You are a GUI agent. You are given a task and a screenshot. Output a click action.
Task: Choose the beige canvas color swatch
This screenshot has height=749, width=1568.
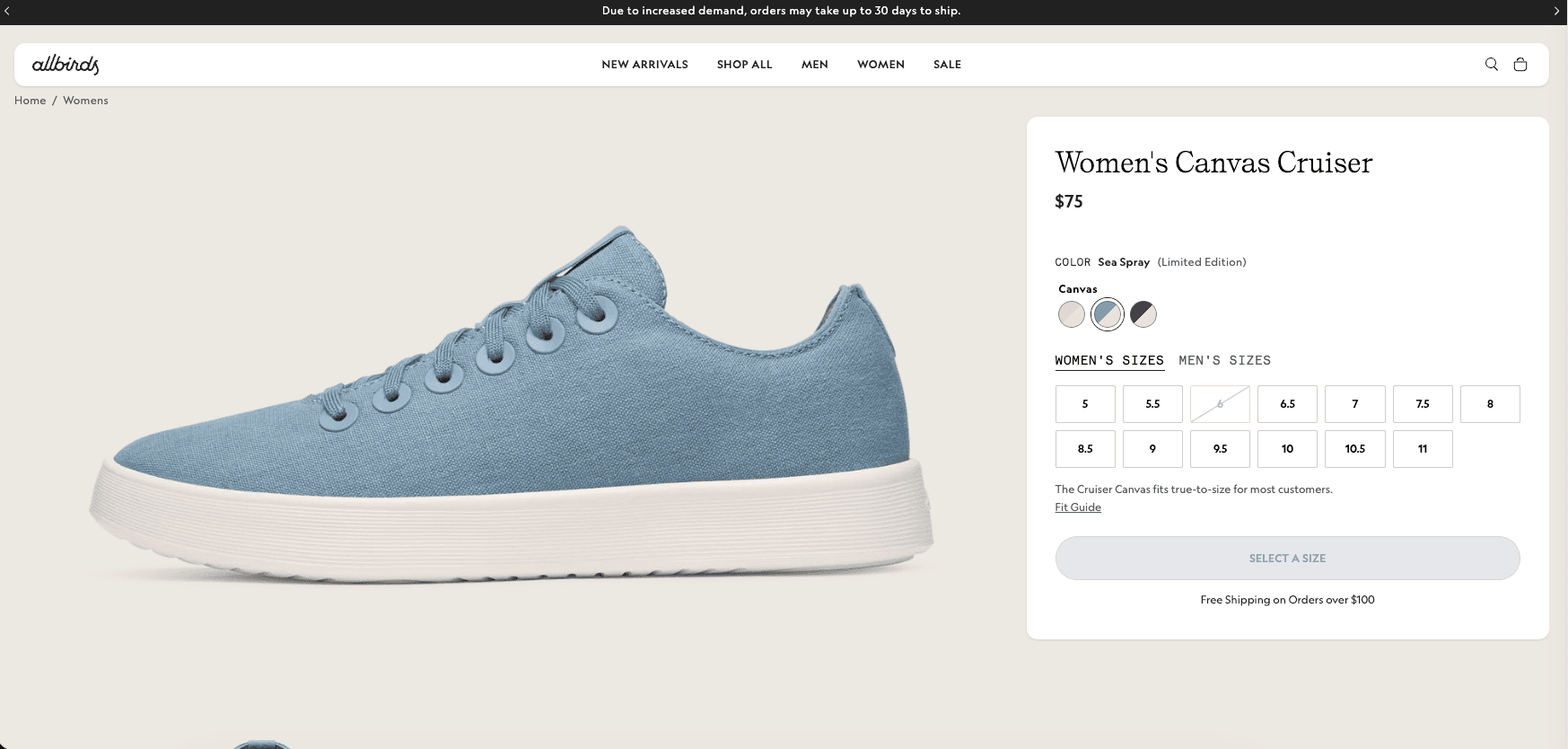coord(1072,314)
